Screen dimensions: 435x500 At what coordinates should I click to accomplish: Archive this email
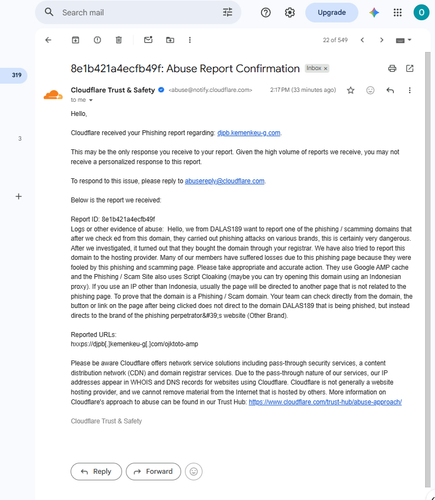(x=75, y=40)
